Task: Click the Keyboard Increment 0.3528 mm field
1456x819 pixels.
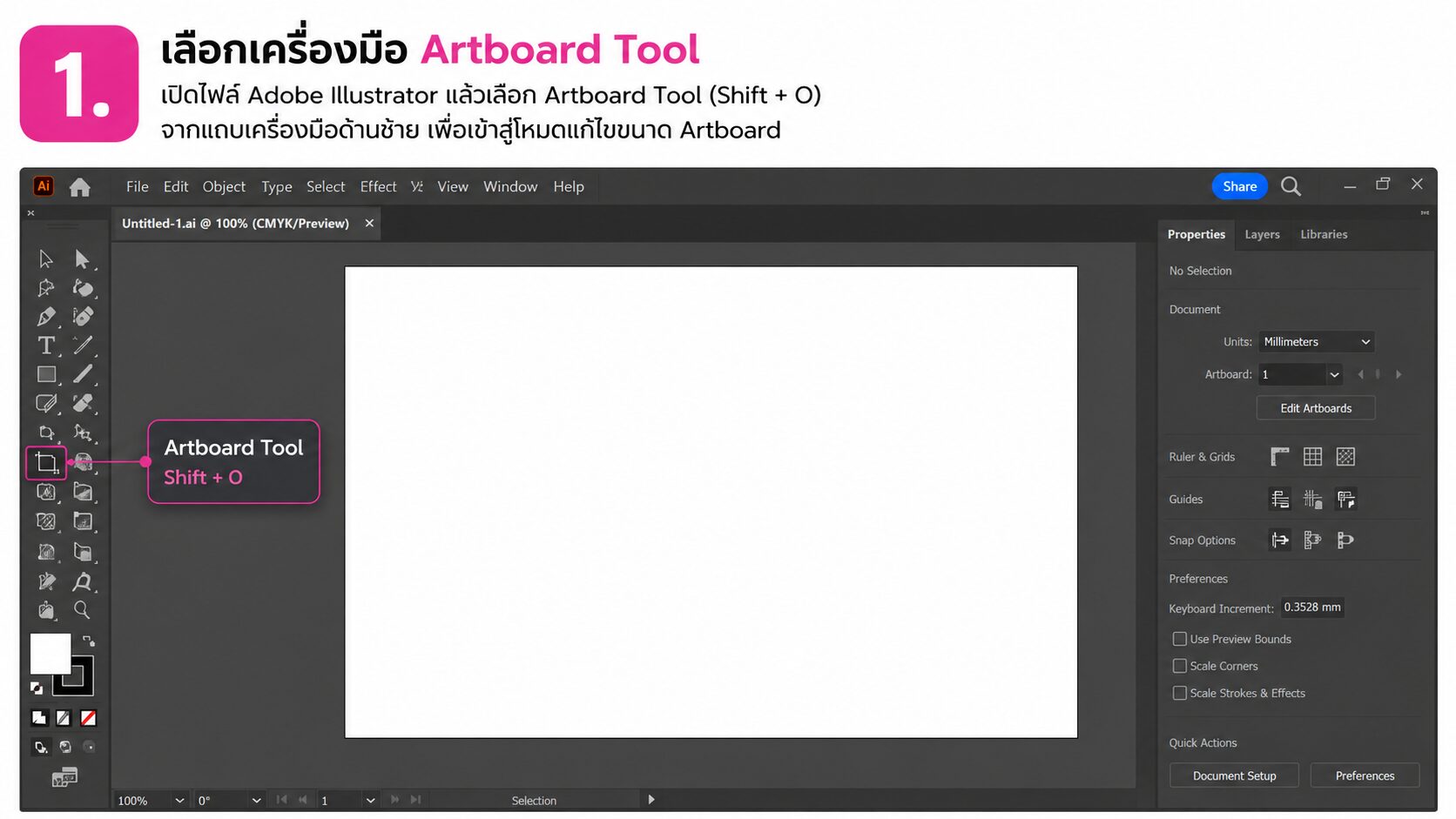Action: coord(1312,608)
